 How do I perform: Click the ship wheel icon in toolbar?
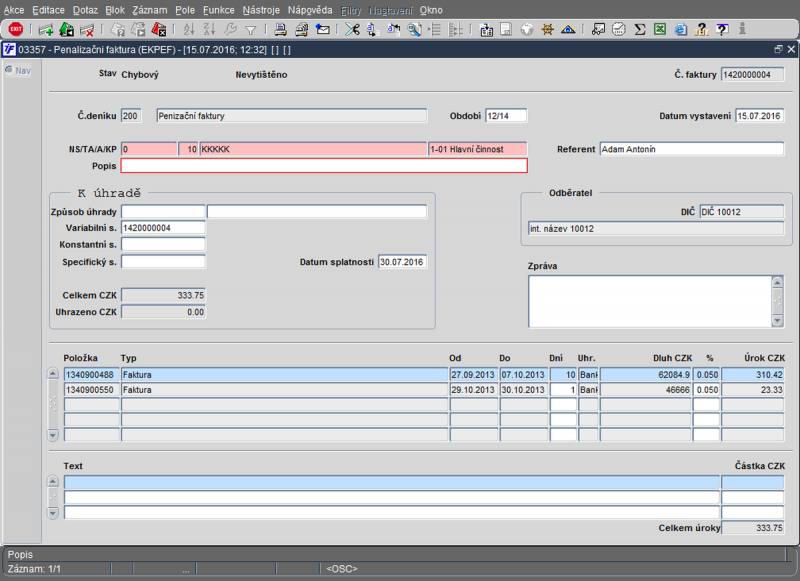547,29
